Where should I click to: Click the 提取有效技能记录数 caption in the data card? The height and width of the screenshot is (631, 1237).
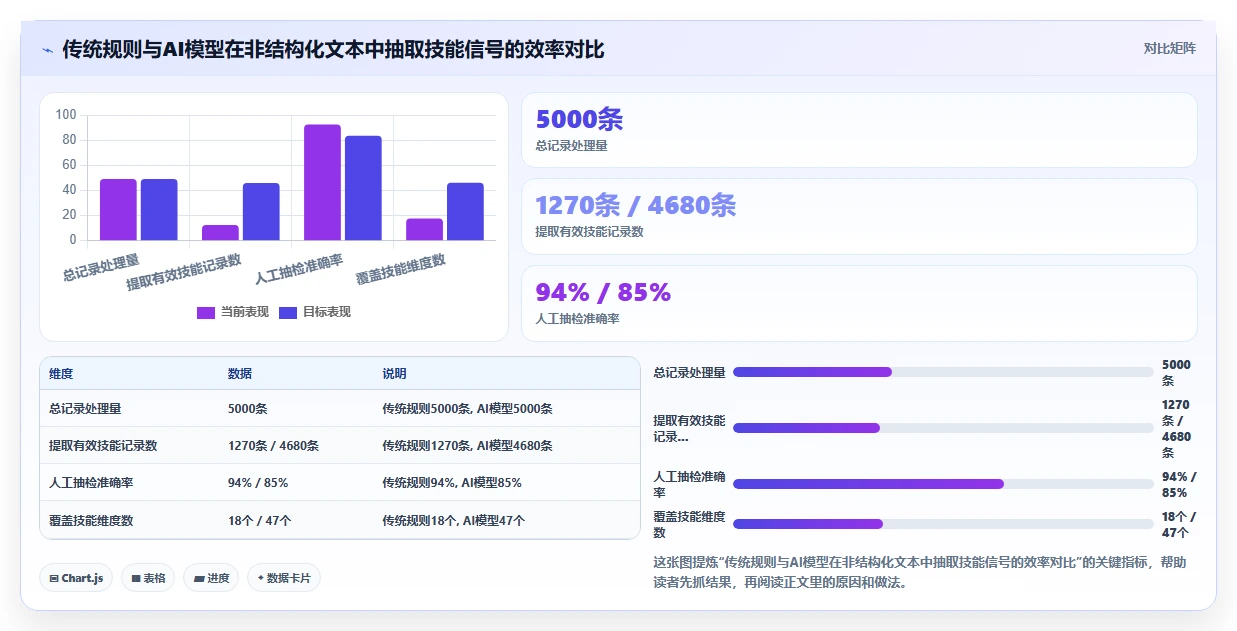coord(589,231)
